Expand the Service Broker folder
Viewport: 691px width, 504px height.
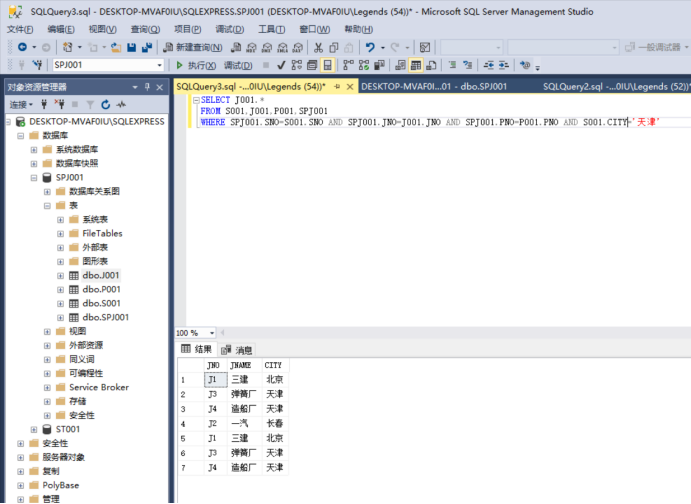pyautogui.click(x=47, y=388)
